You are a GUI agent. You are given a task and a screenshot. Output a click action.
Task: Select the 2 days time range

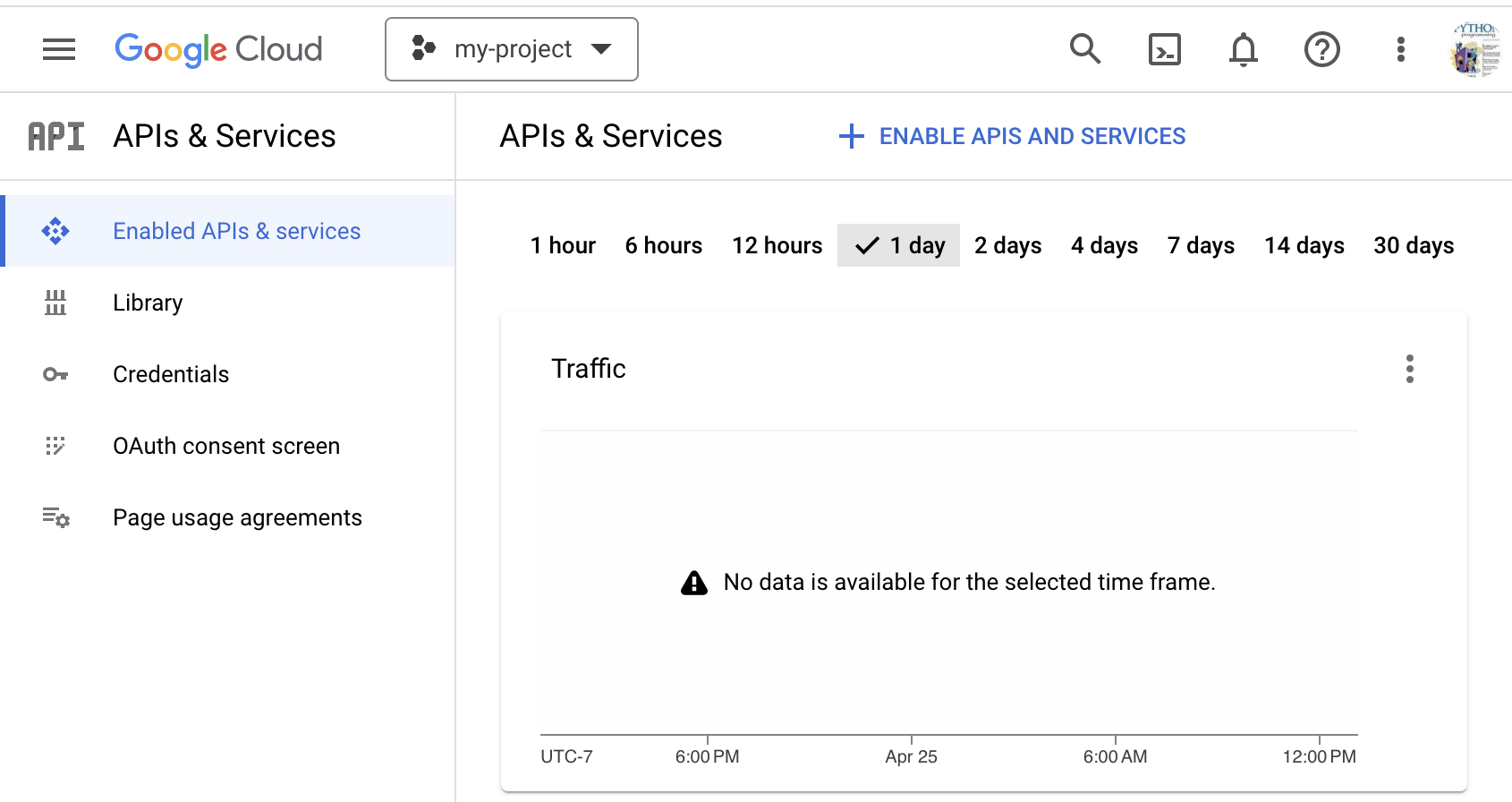(x=1008, y=245)
